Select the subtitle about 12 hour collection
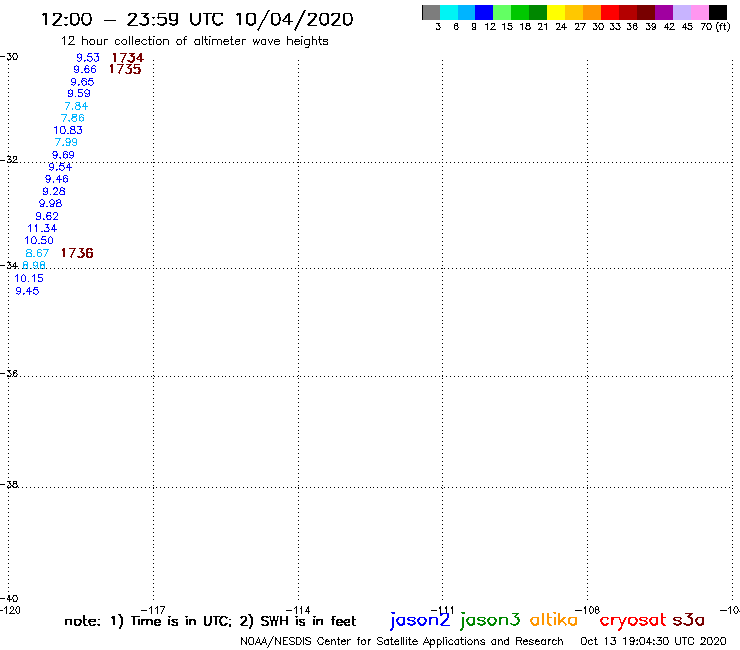Viewport: 740px width, 650px height. 194,41
